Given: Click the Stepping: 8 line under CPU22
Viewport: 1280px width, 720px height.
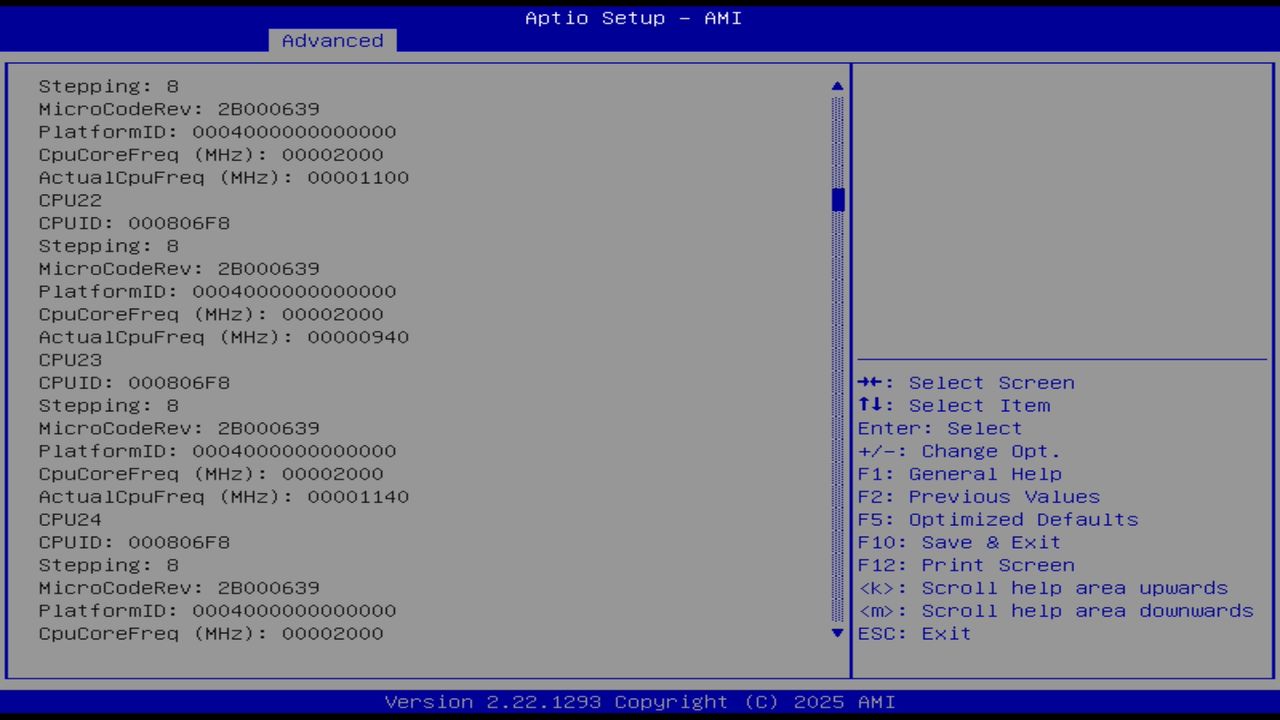Looking at the screenshot, I should click(107, 245).
